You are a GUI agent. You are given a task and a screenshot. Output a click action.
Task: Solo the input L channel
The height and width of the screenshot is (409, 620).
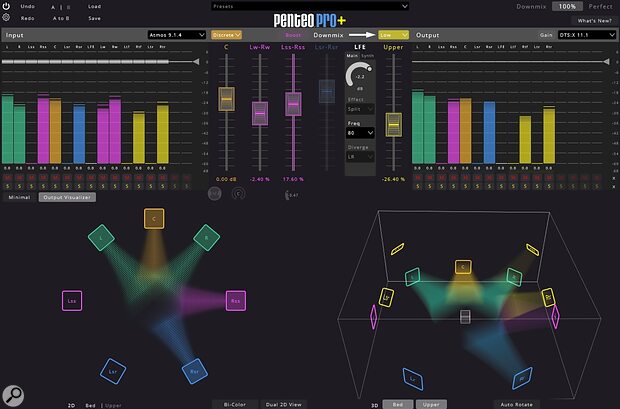8,186
